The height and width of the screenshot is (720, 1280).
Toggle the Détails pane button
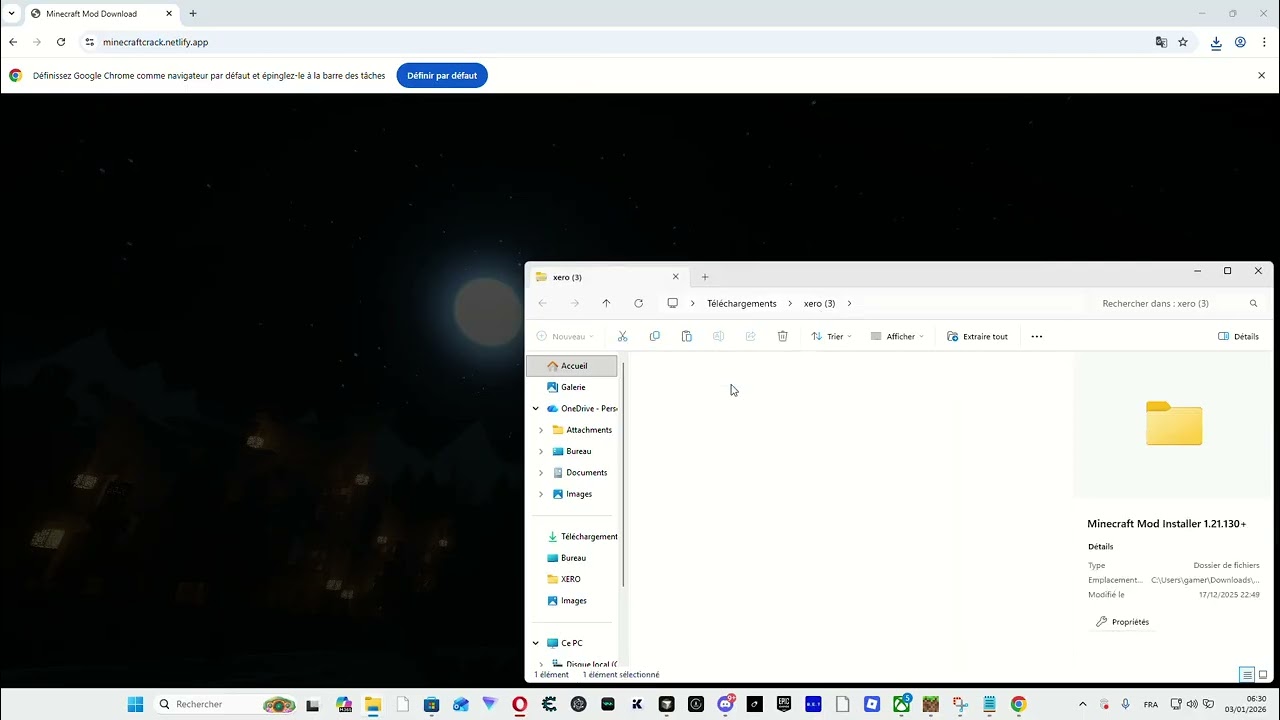[x=1238, y=336]
